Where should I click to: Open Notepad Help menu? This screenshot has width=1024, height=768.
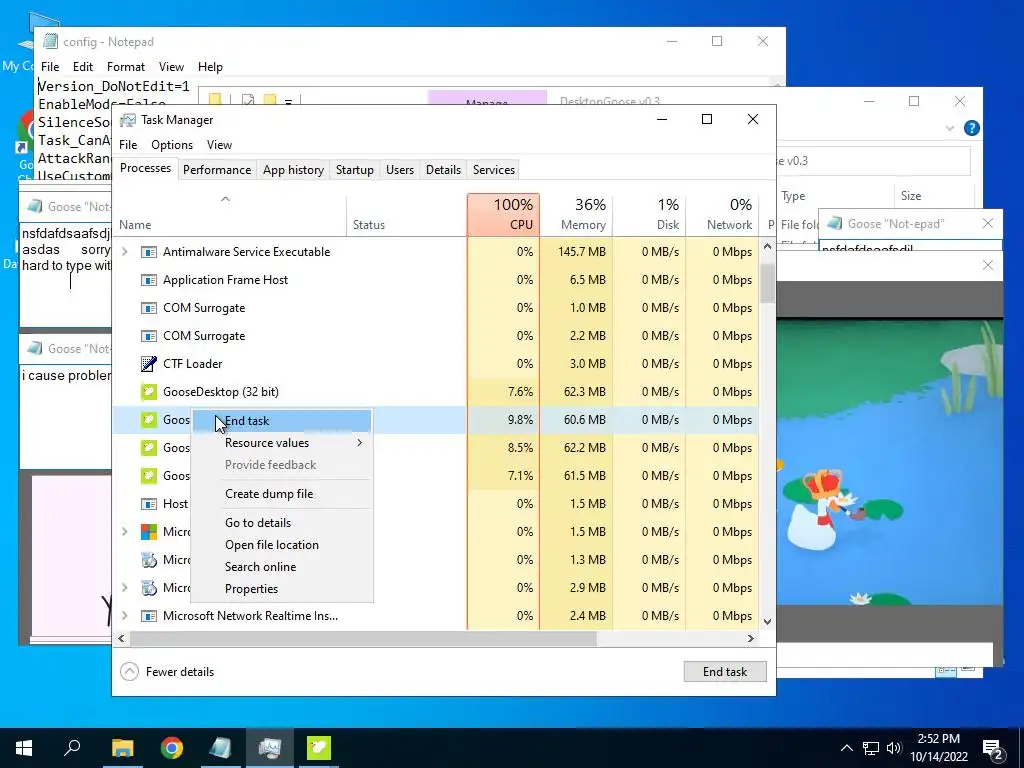210,67
